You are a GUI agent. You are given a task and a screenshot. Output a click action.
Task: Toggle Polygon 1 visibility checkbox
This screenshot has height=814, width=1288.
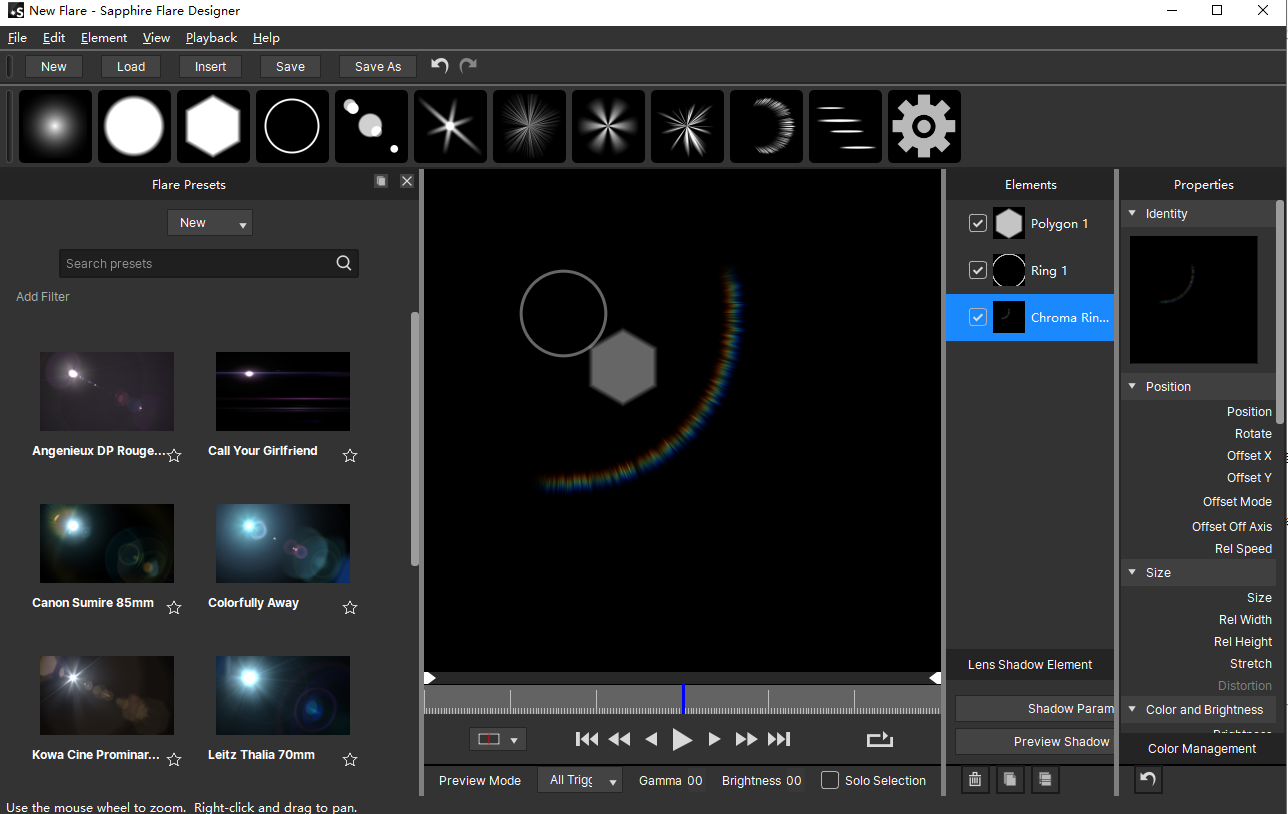[978, 223]
